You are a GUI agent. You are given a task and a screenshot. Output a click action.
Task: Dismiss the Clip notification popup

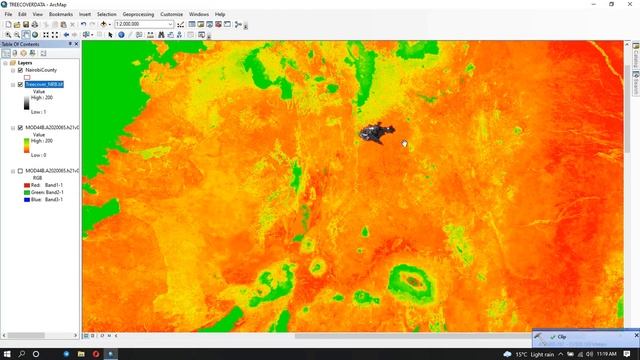pos(636,335)
